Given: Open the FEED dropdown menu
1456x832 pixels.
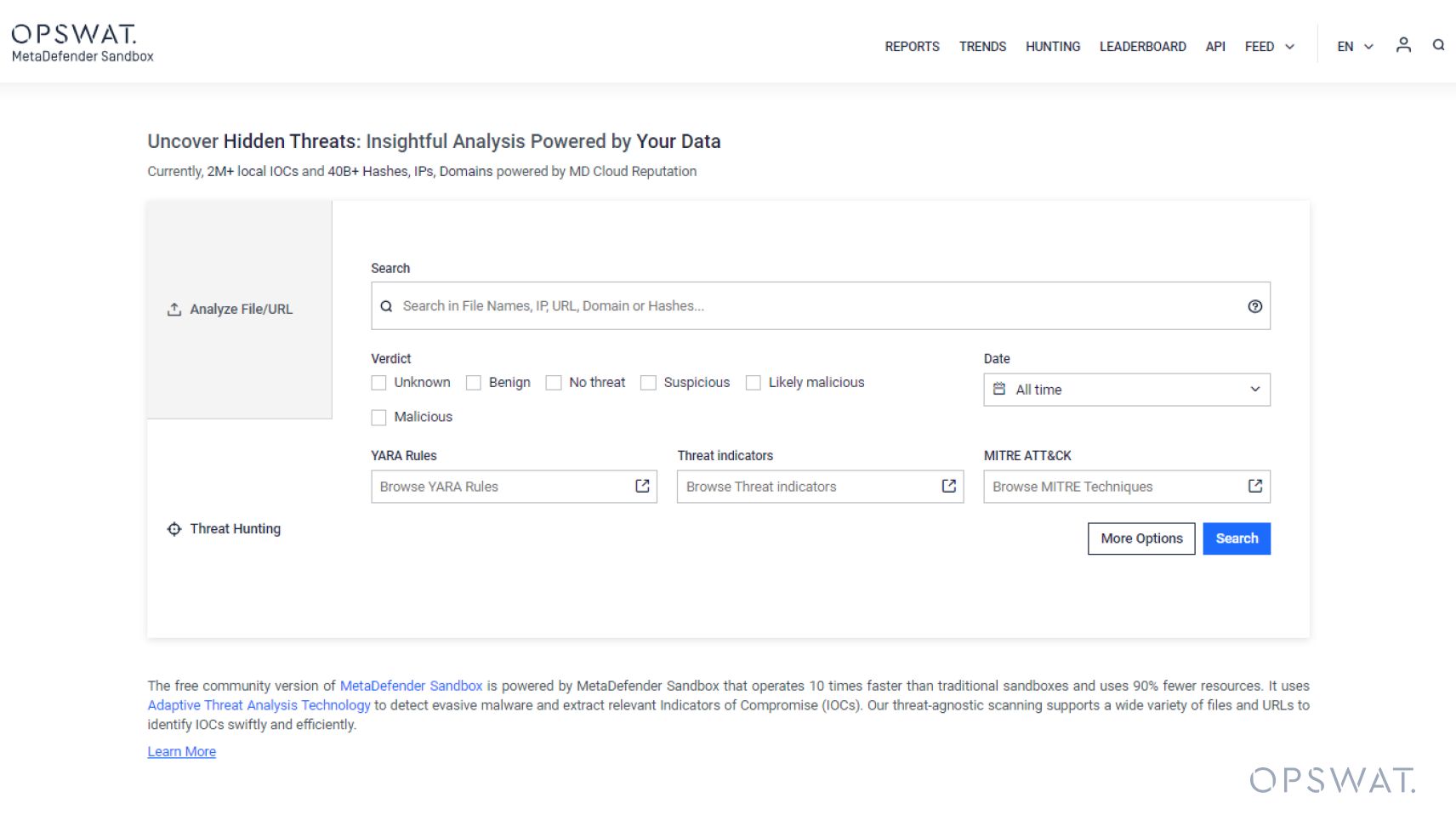Looking at the screenshot, I should (x=1269, y=47).
